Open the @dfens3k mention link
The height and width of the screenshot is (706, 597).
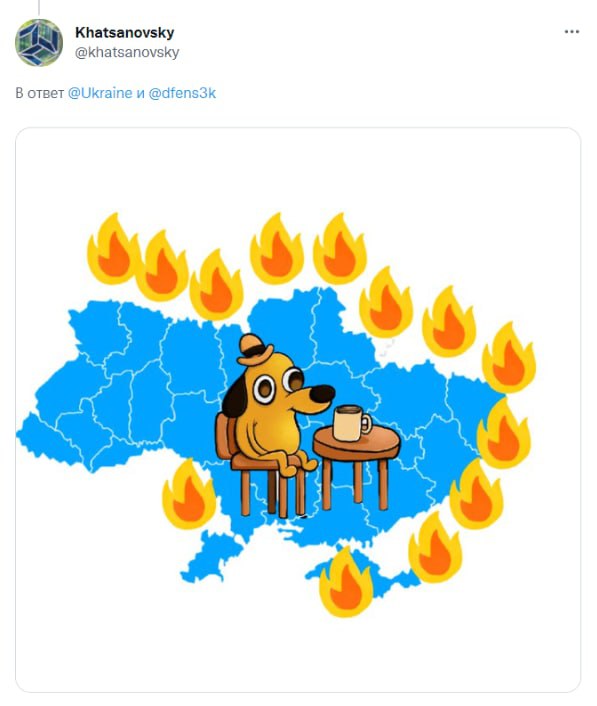click(182, 93)
